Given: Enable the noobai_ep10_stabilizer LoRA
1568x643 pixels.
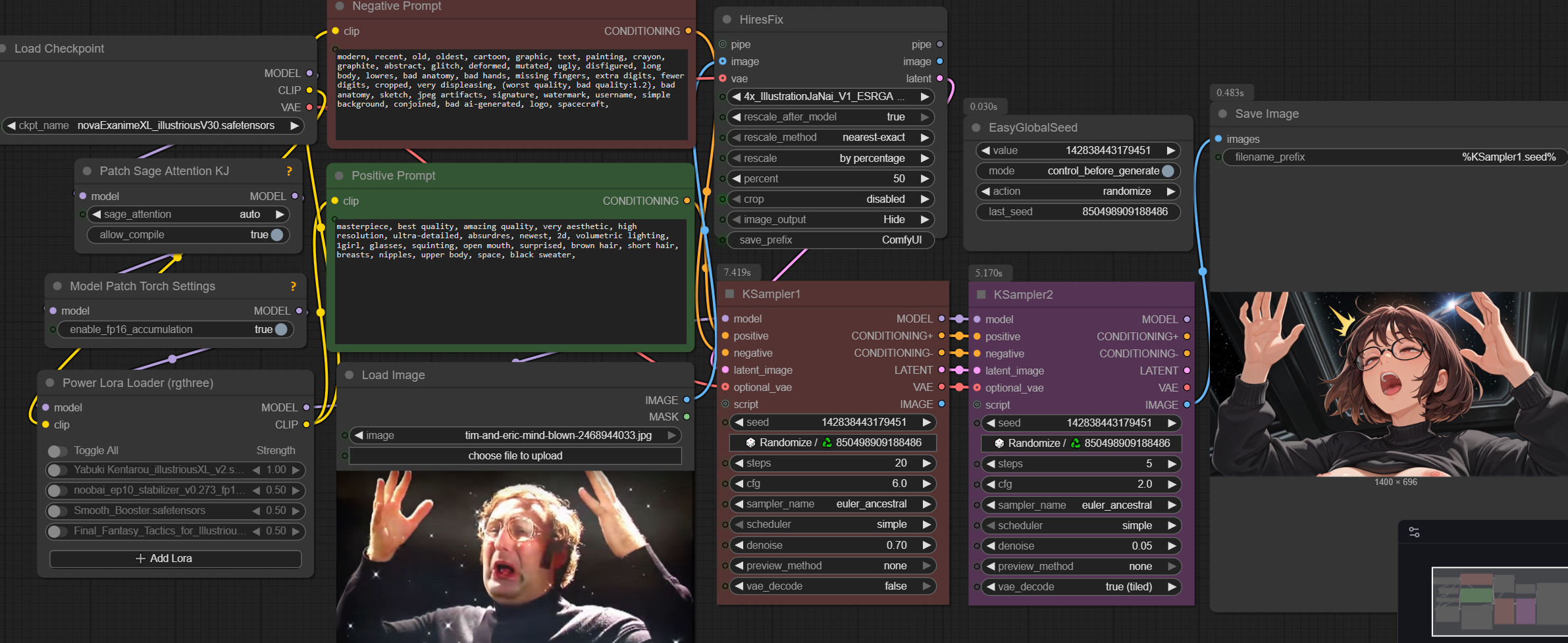Looking at the screenshot, I should pos(57,490).
